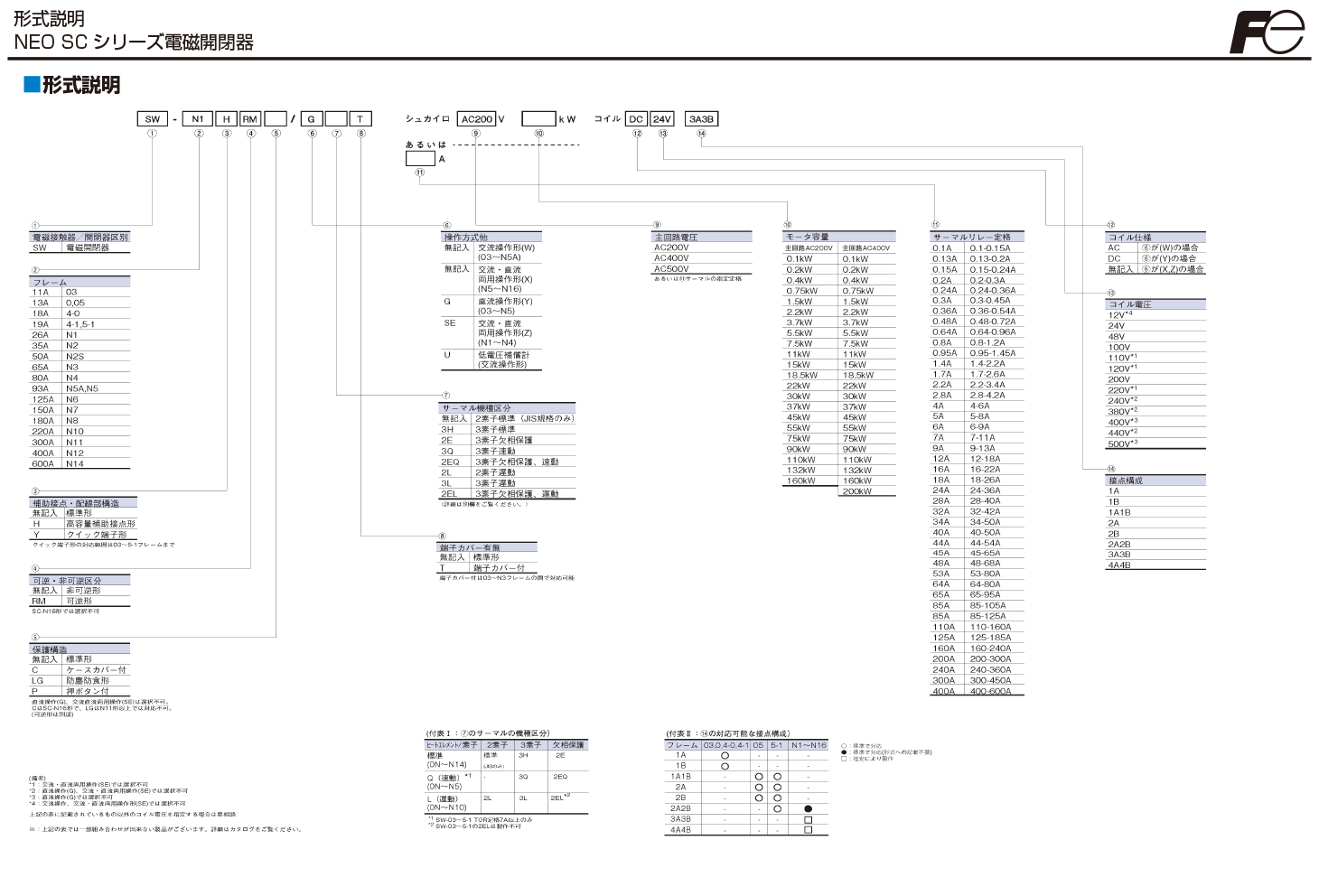Click the AC200 box after シュカイロ

(476, 118)
